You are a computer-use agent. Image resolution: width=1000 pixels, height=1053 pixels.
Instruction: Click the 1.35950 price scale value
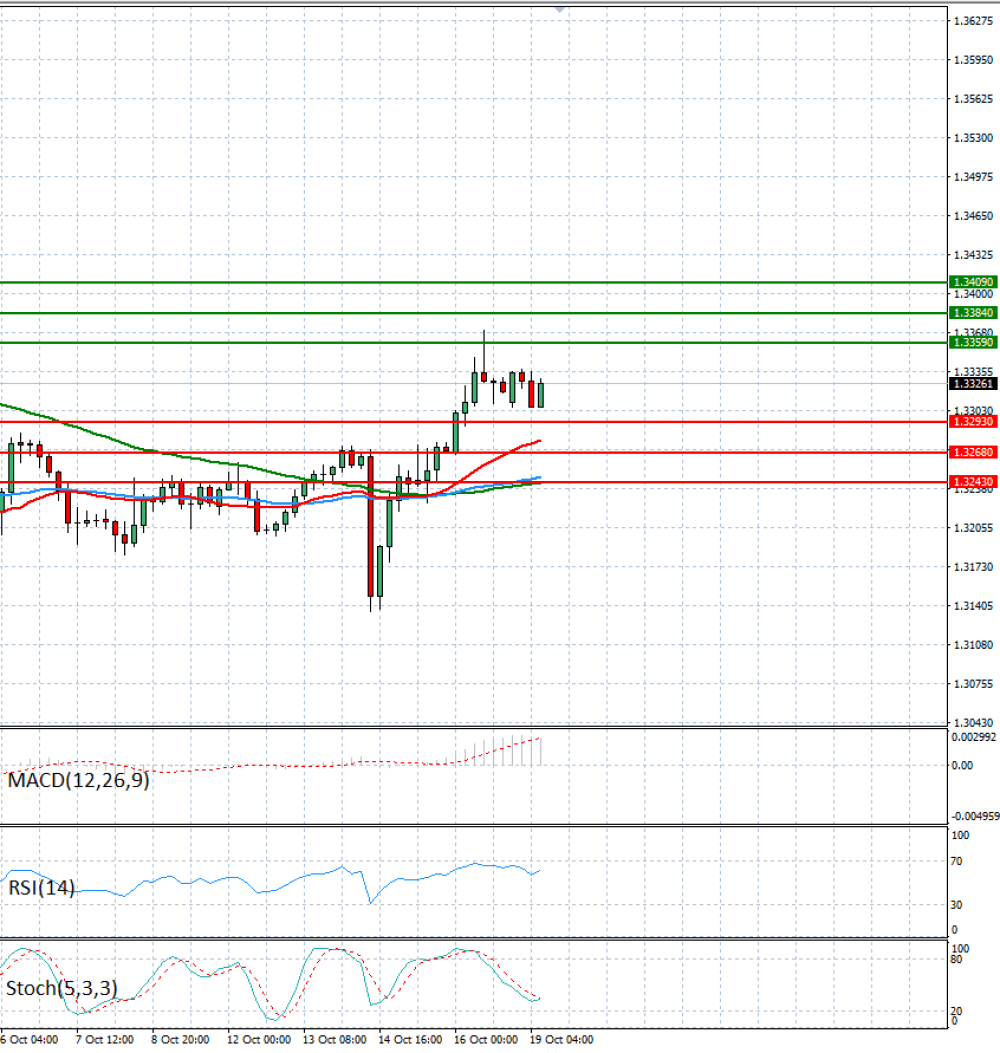pos(973,60)
